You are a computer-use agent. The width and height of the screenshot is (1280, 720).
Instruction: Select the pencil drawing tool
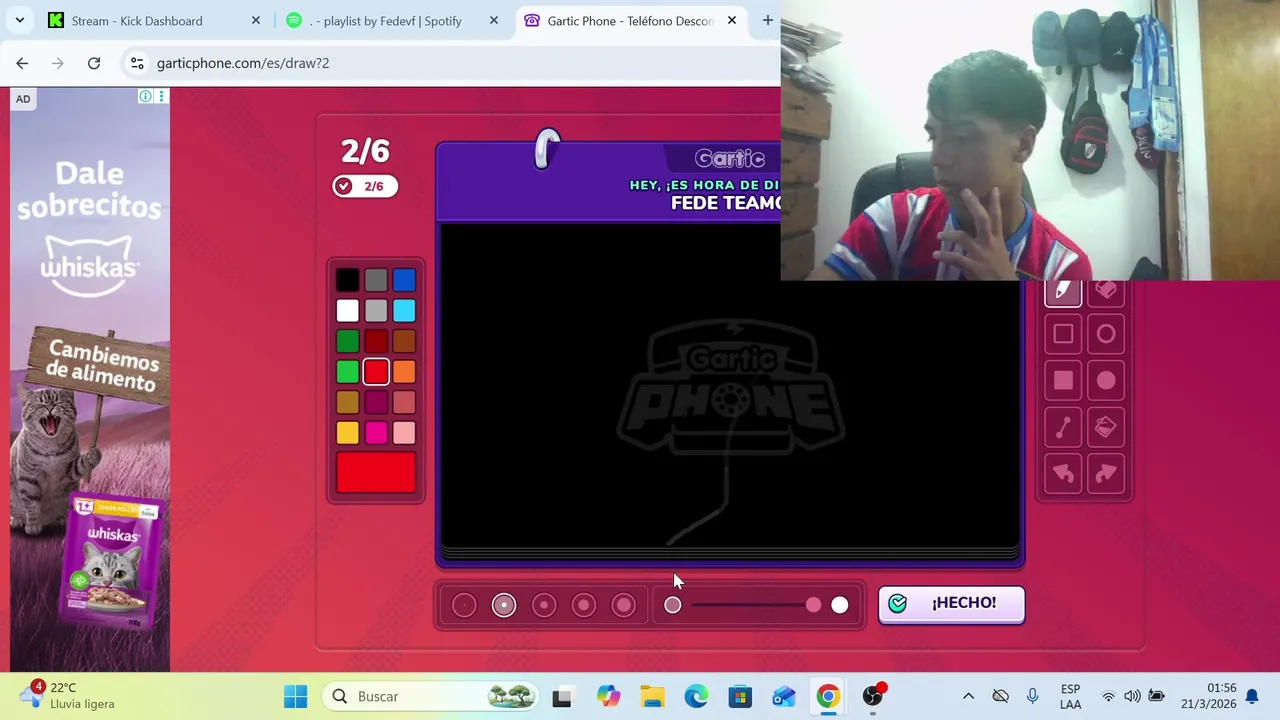1063,291
